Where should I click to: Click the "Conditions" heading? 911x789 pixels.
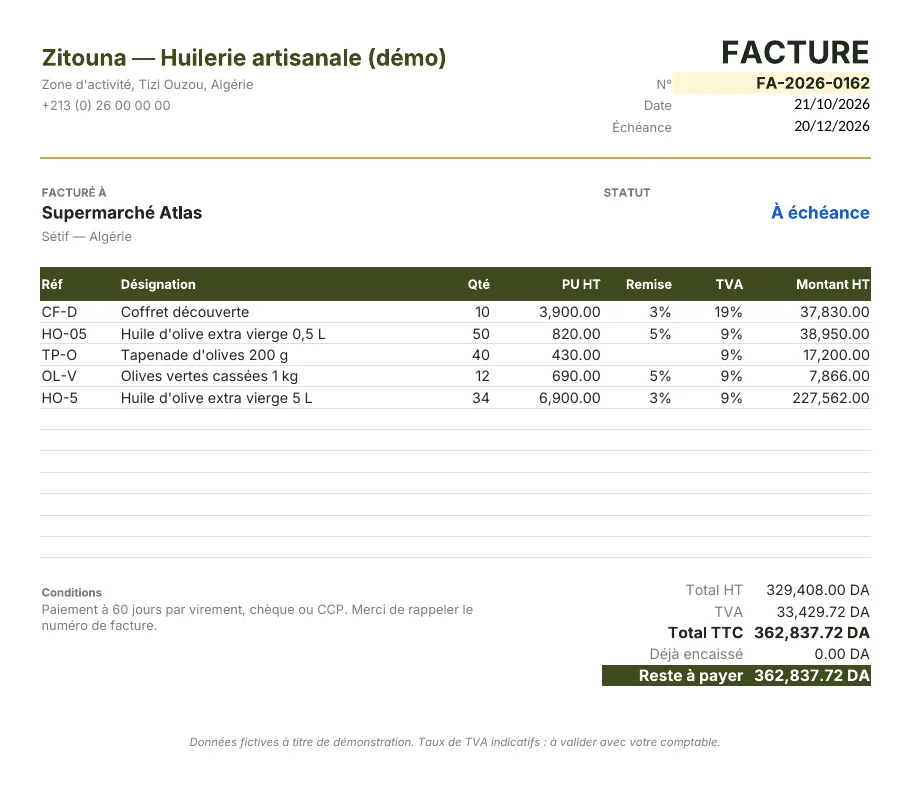71,593
